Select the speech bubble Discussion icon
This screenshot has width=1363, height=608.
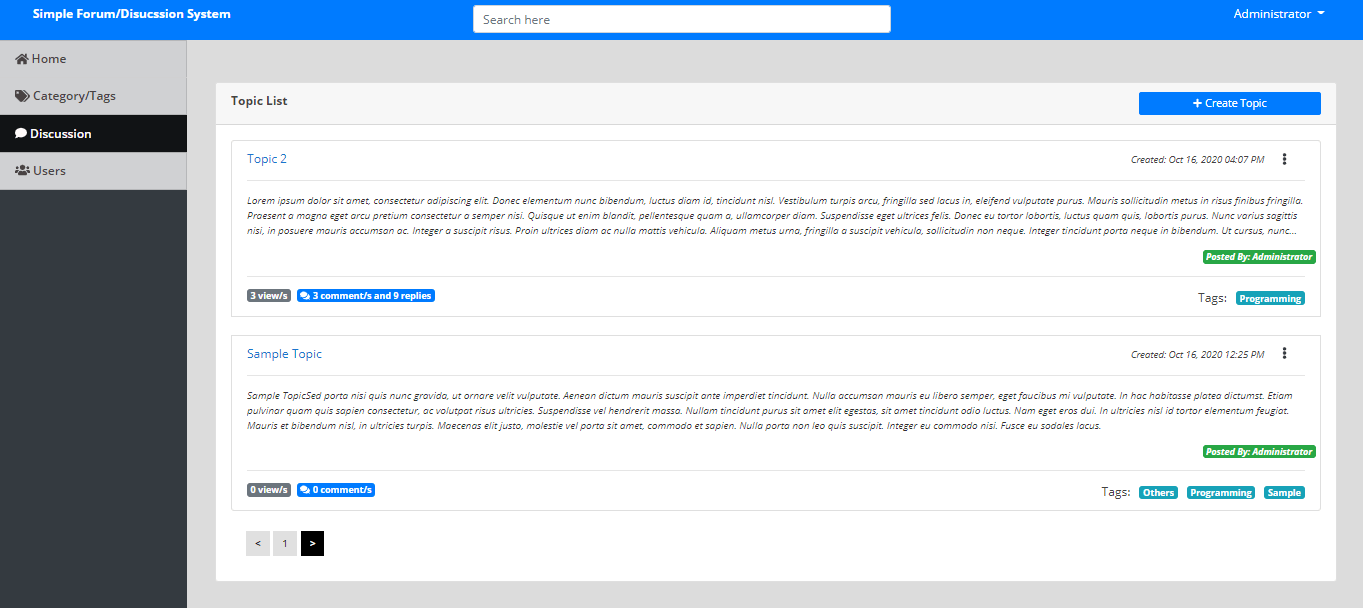20,132
